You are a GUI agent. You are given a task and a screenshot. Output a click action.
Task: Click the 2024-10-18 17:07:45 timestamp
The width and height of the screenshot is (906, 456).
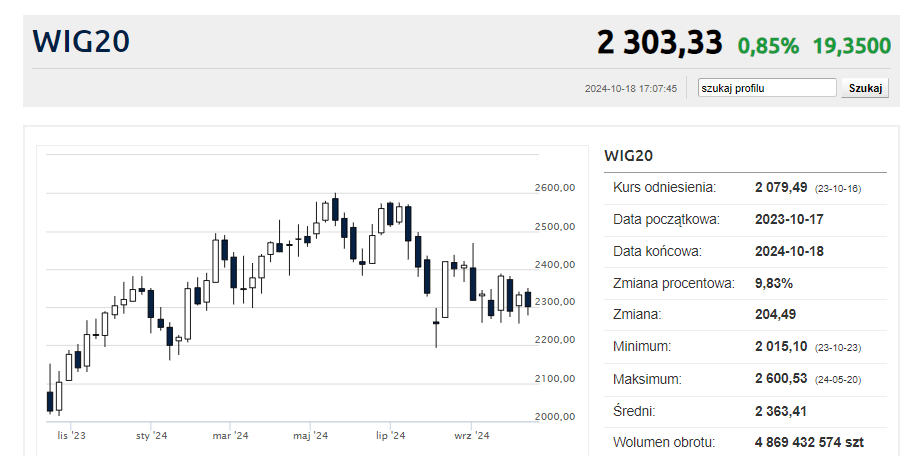631,89
